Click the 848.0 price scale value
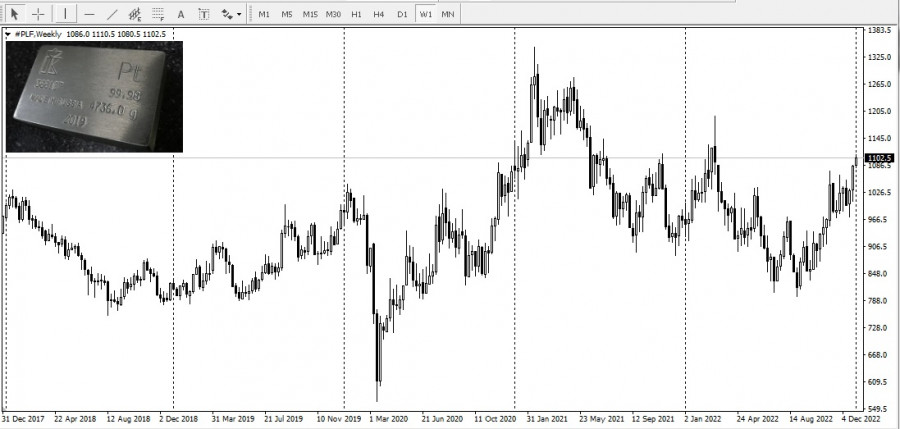The height and width of the screenshot is (429, 900). (879, 273)
